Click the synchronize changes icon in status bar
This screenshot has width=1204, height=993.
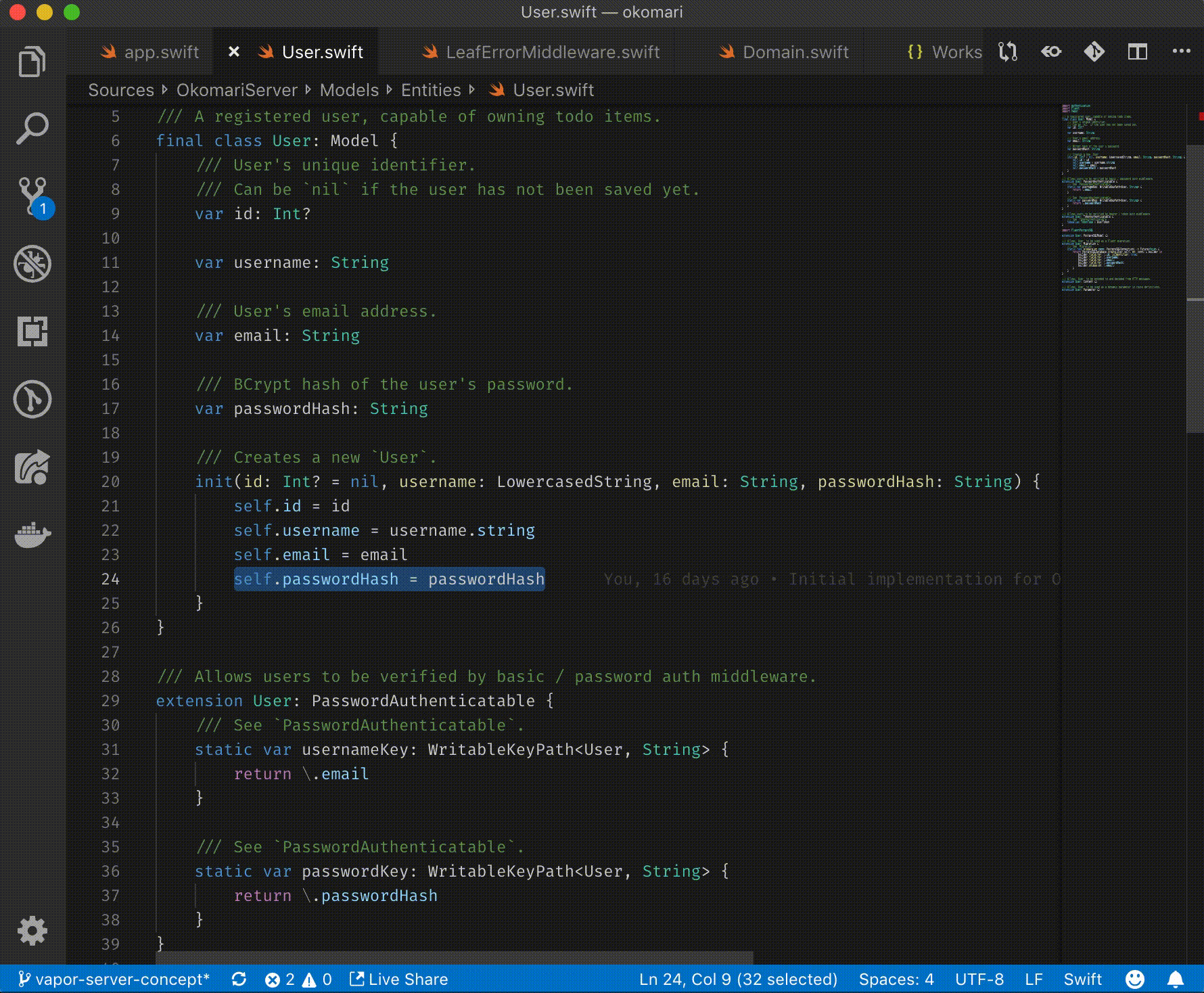[x=239, y=979]
